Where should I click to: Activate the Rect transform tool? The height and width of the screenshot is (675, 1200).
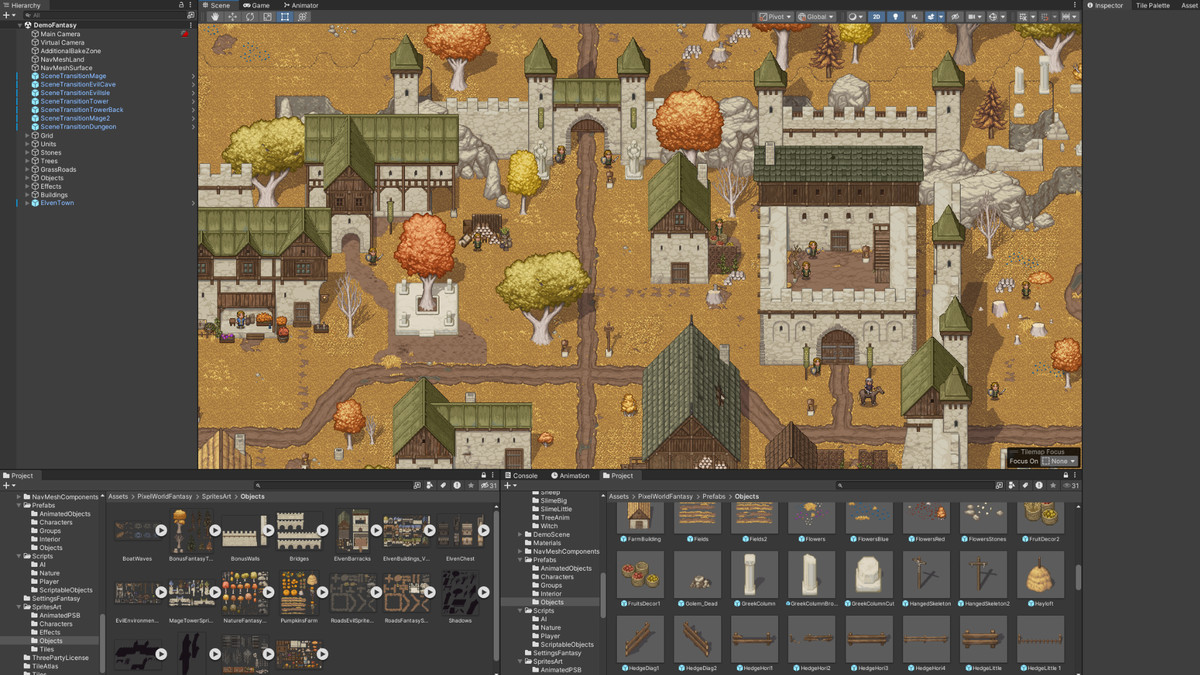284,16
